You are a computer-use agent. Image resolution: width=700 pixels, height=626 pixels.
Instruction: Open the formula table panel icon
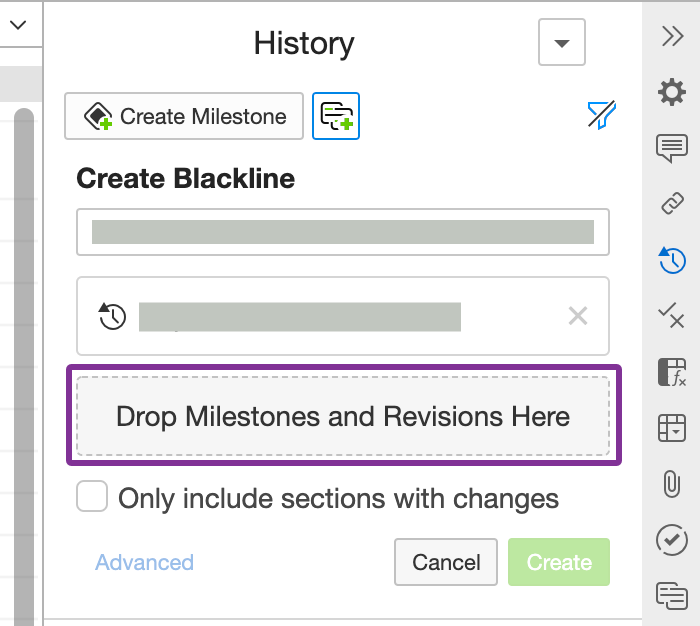pyautogui.click(x=672, y=372)
